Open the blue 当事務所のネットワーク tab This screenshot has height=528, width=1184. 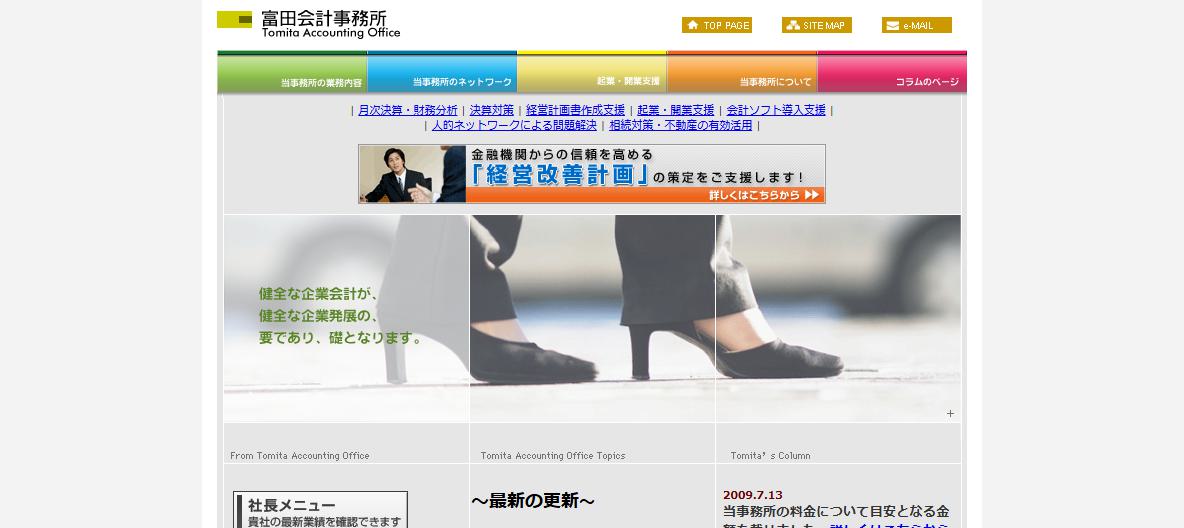tap(442, 73)
